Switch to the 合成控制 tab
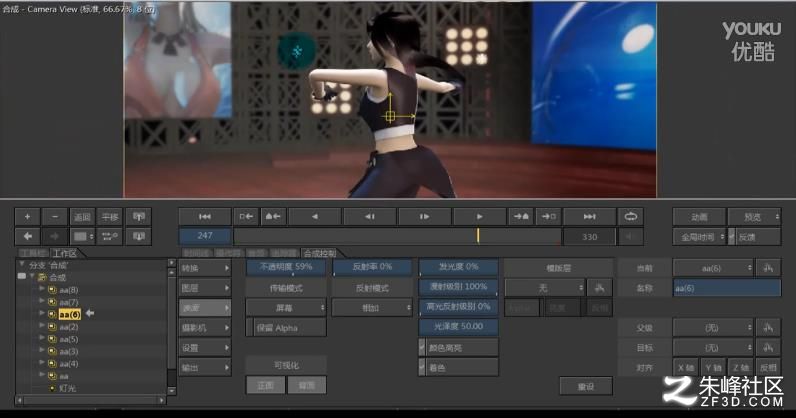 [x=321, y=253]
